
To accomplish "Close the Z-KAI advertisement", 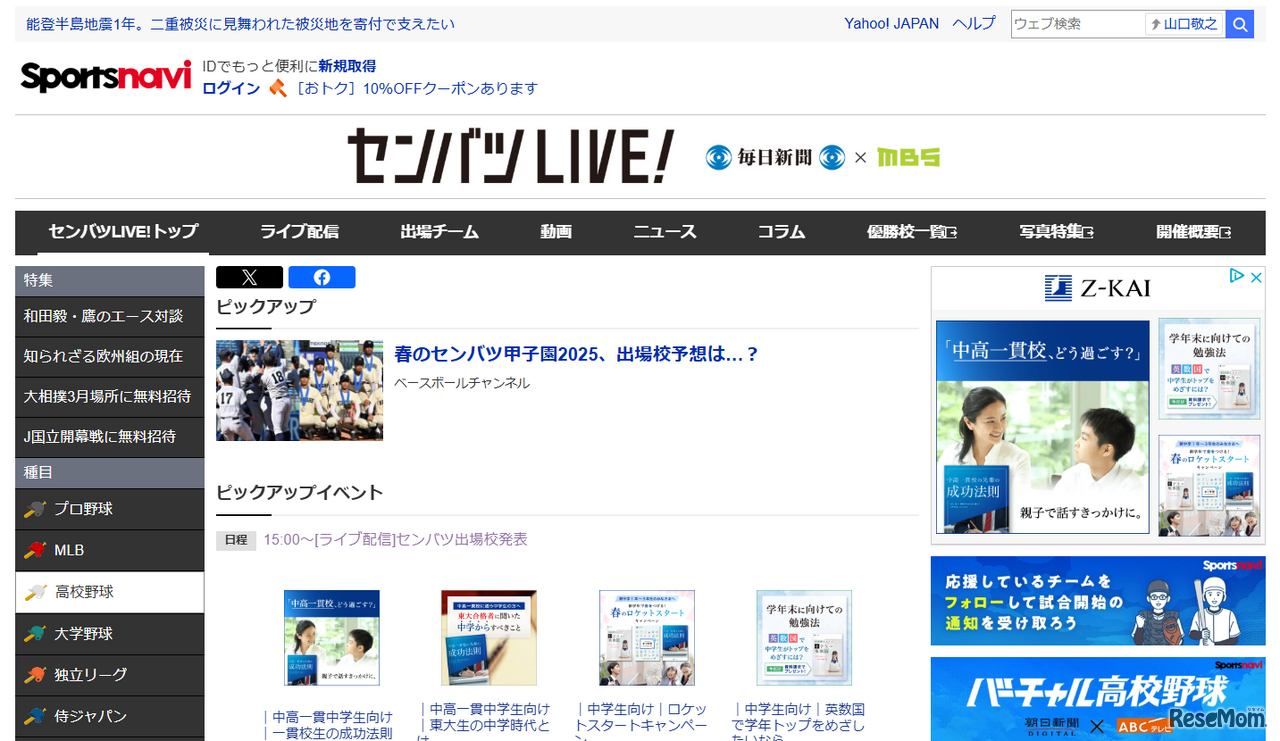I will pyautogui.click(x=1256, y=276).
